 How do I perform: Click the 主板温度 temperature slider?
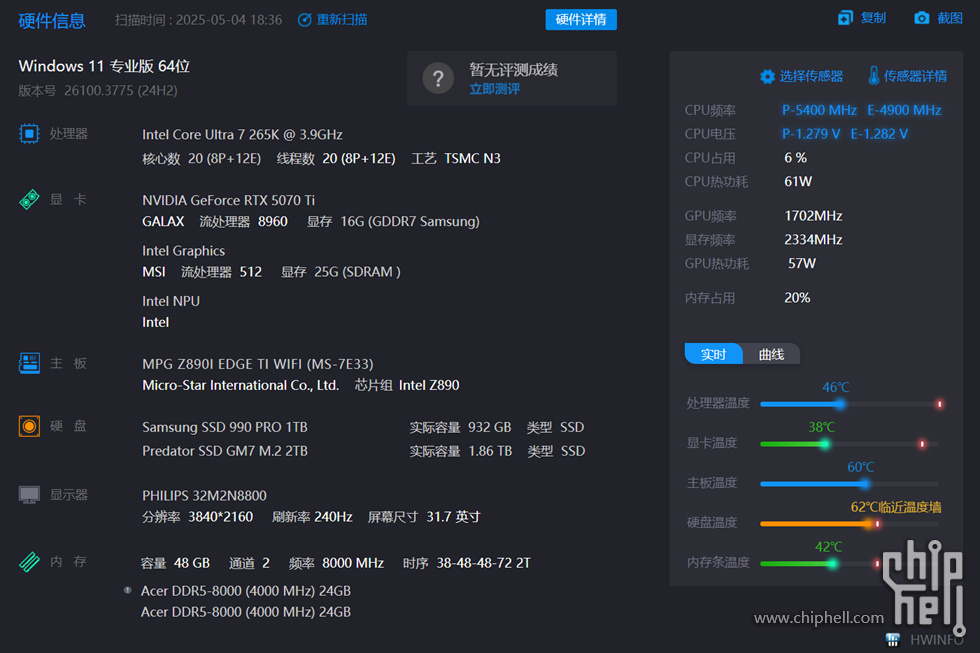pyautogui.click(x=851, y=484)
